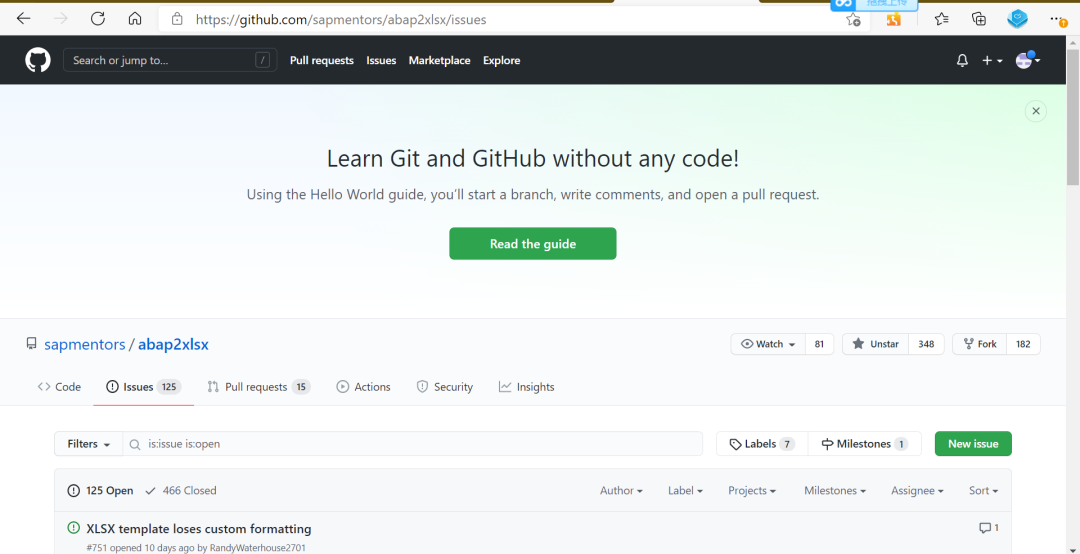The height and width of the screenshot is (554, 1080).
Task: Dismiss the Learn Git banner
Action: pos(1035,111)
